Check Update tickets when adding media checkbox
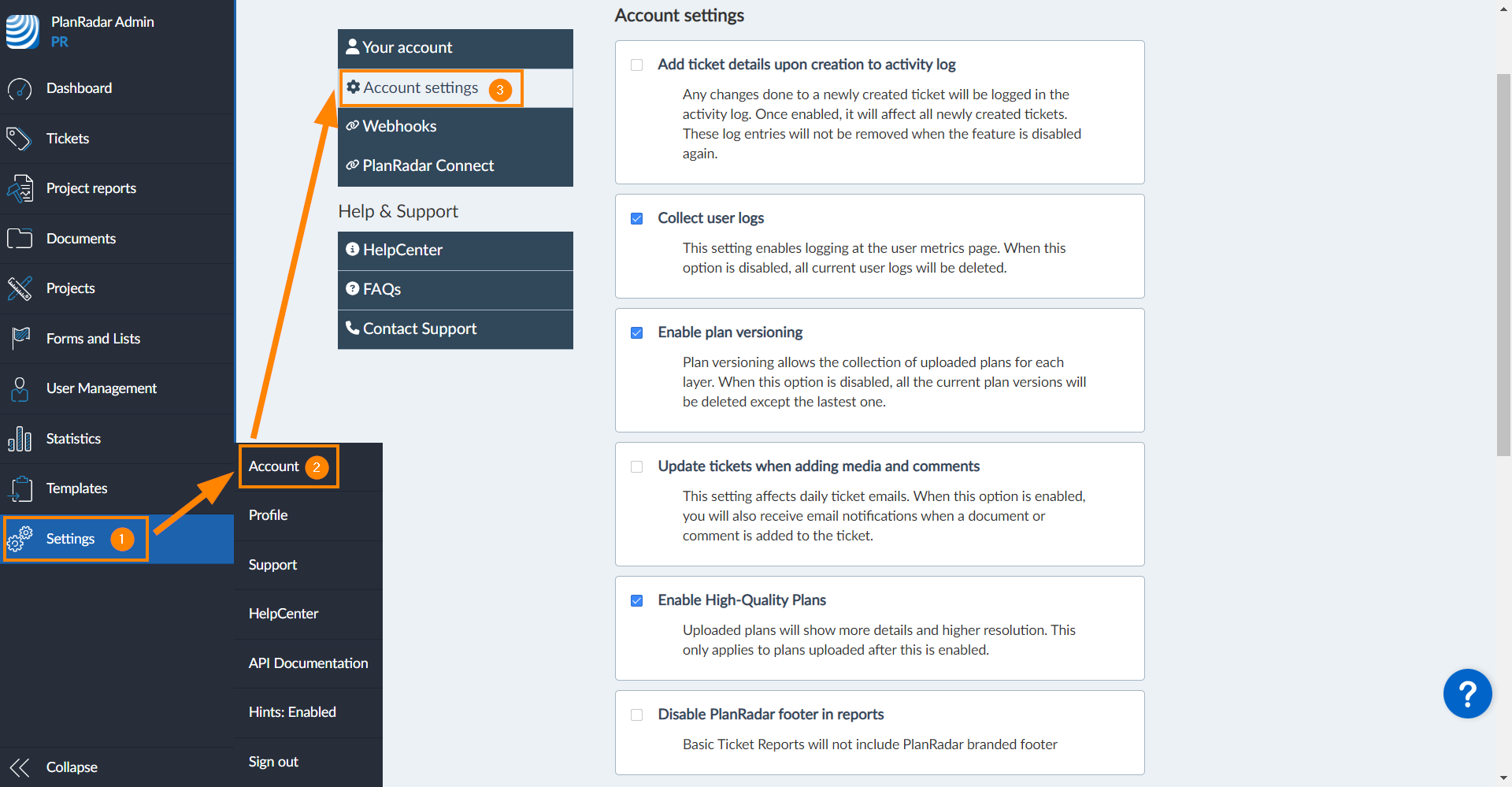 (637, 467)
